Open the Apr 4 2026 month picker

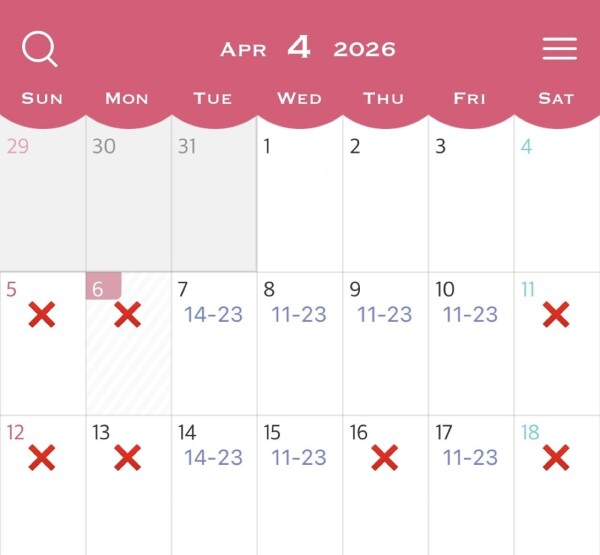(x=307, y=49)
